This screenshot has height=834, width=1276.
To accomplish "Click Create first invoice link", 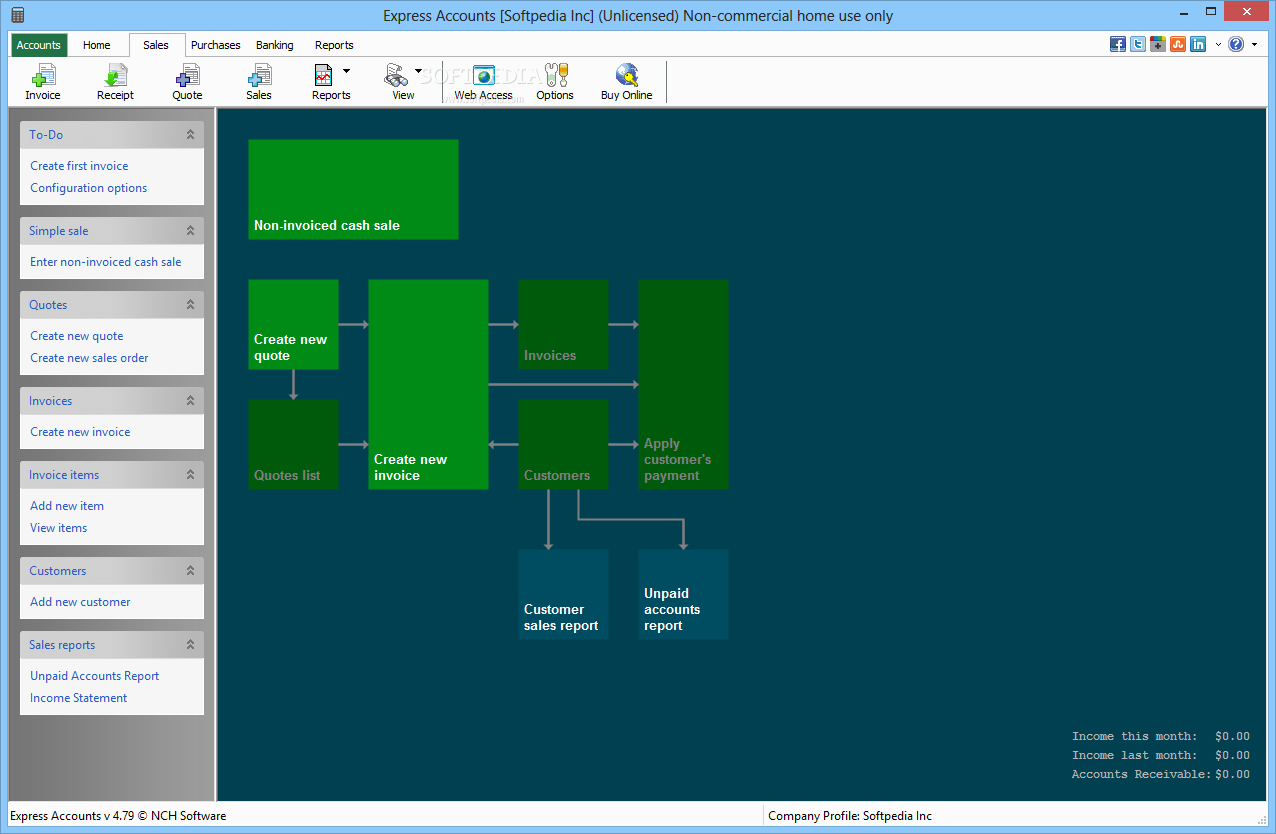I will [79, 166].
